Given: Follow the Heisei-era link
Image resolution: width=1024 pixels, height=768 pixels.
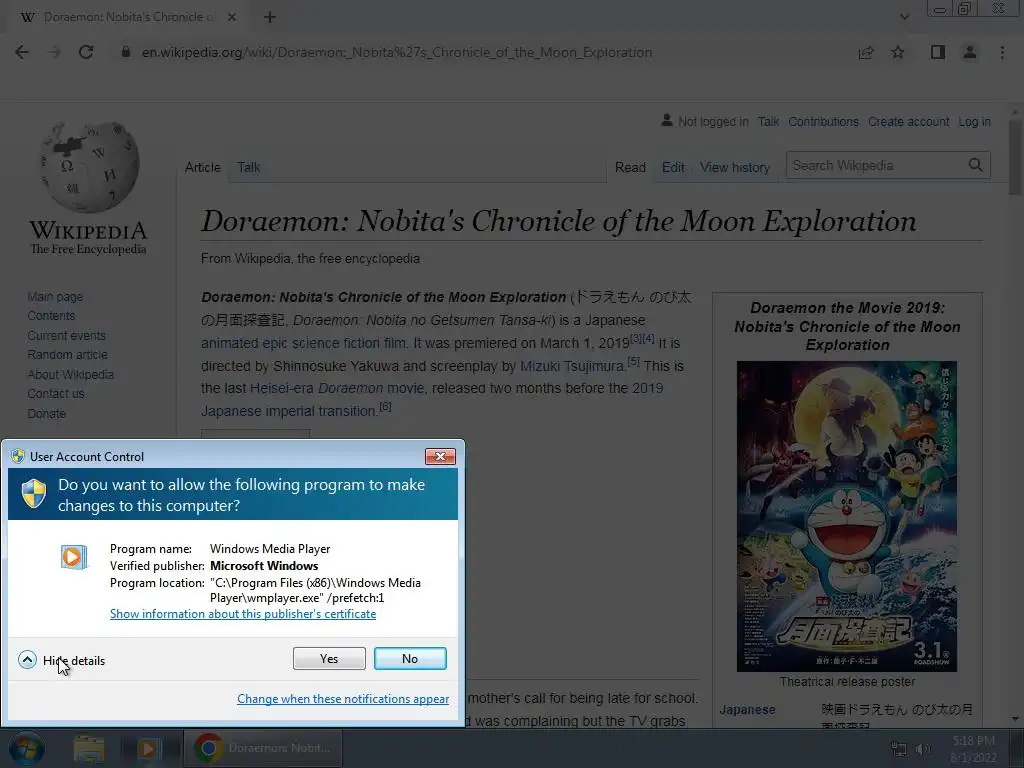Looking at the screenshot, I should pos(281,388).
